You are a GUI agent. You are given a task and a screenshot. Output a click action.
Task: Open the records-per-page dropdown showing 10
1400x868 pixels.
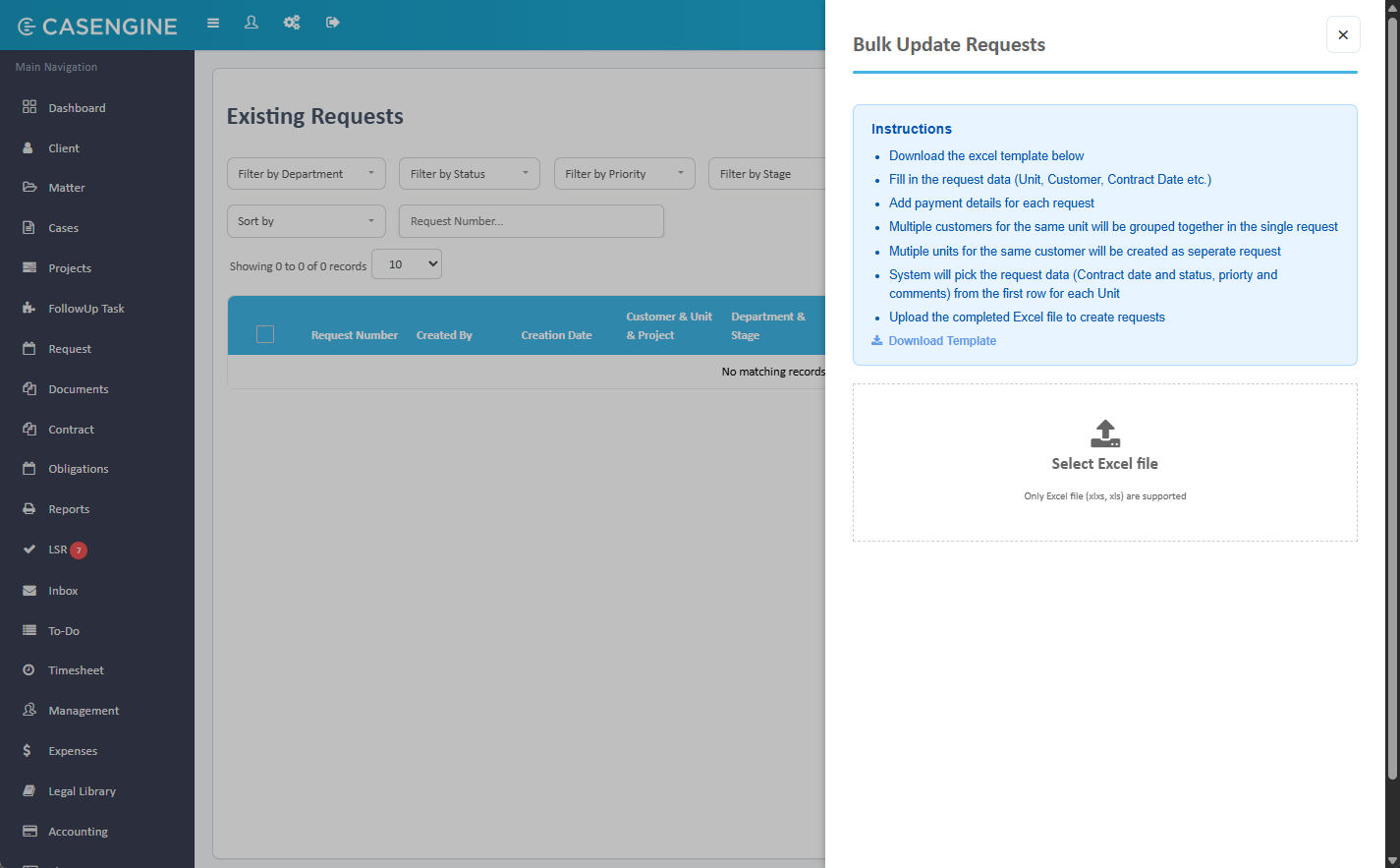click(407, 264)
